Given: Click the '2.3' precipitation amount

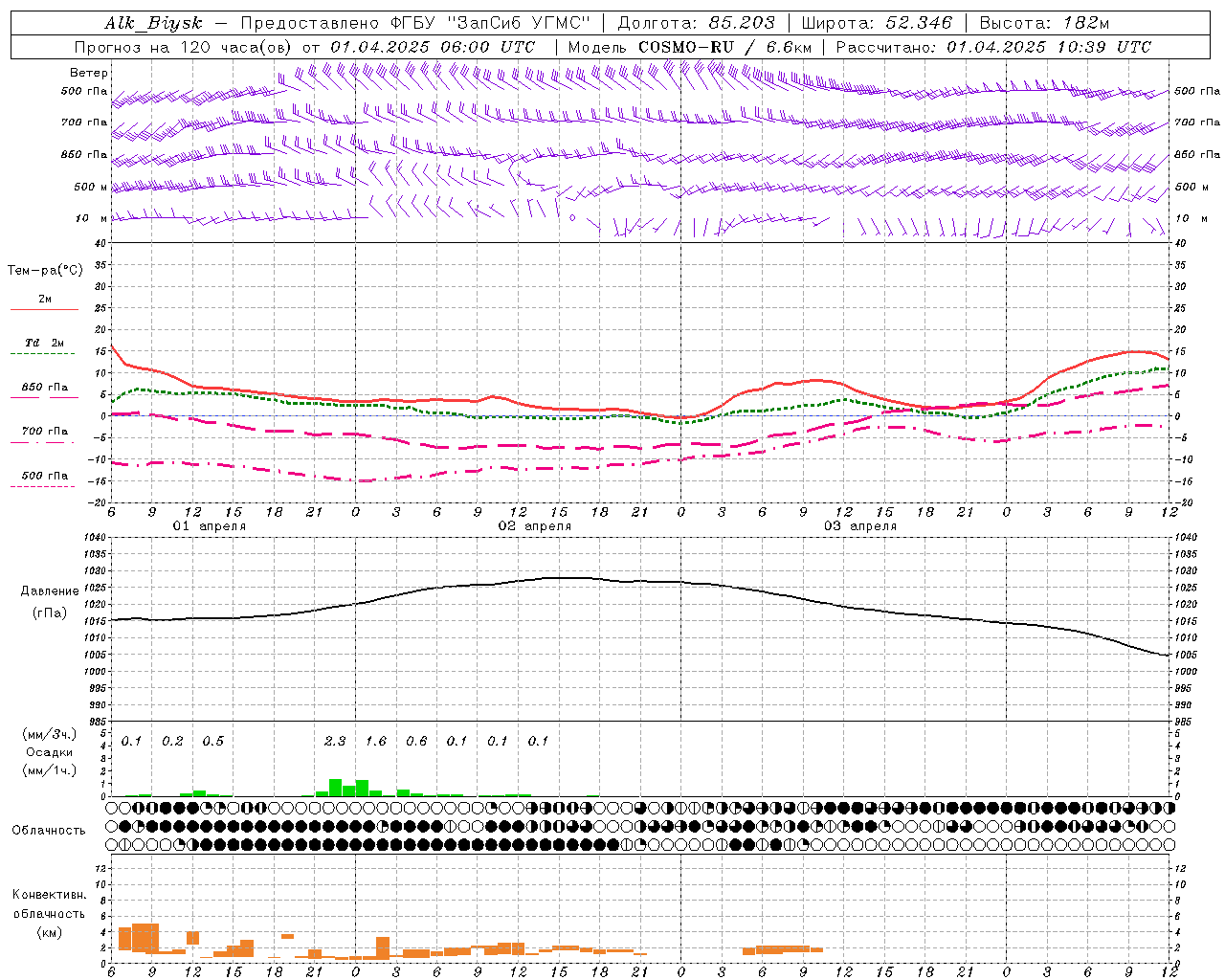Looking at the screenshot, I should click(335, 741).
